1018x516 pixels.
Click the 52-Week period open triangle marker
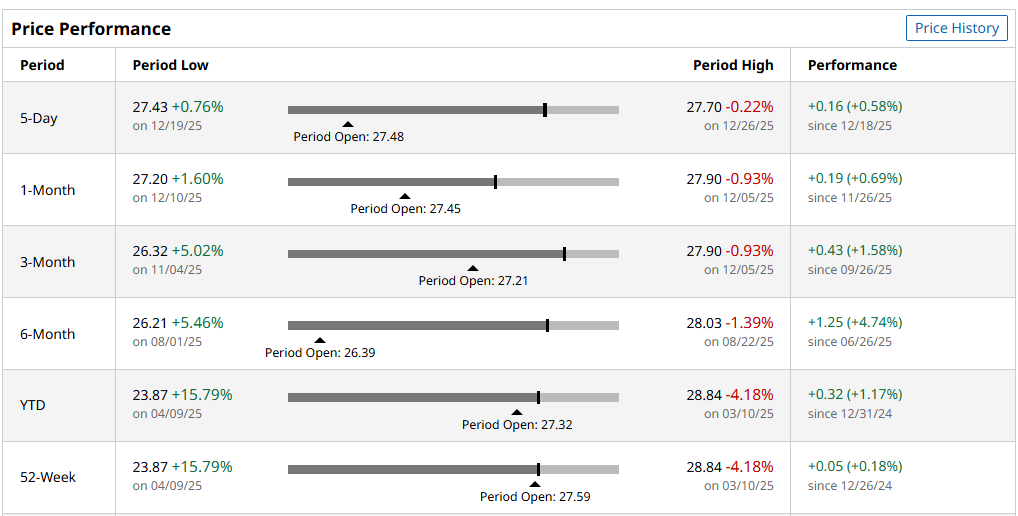point(535,484)
